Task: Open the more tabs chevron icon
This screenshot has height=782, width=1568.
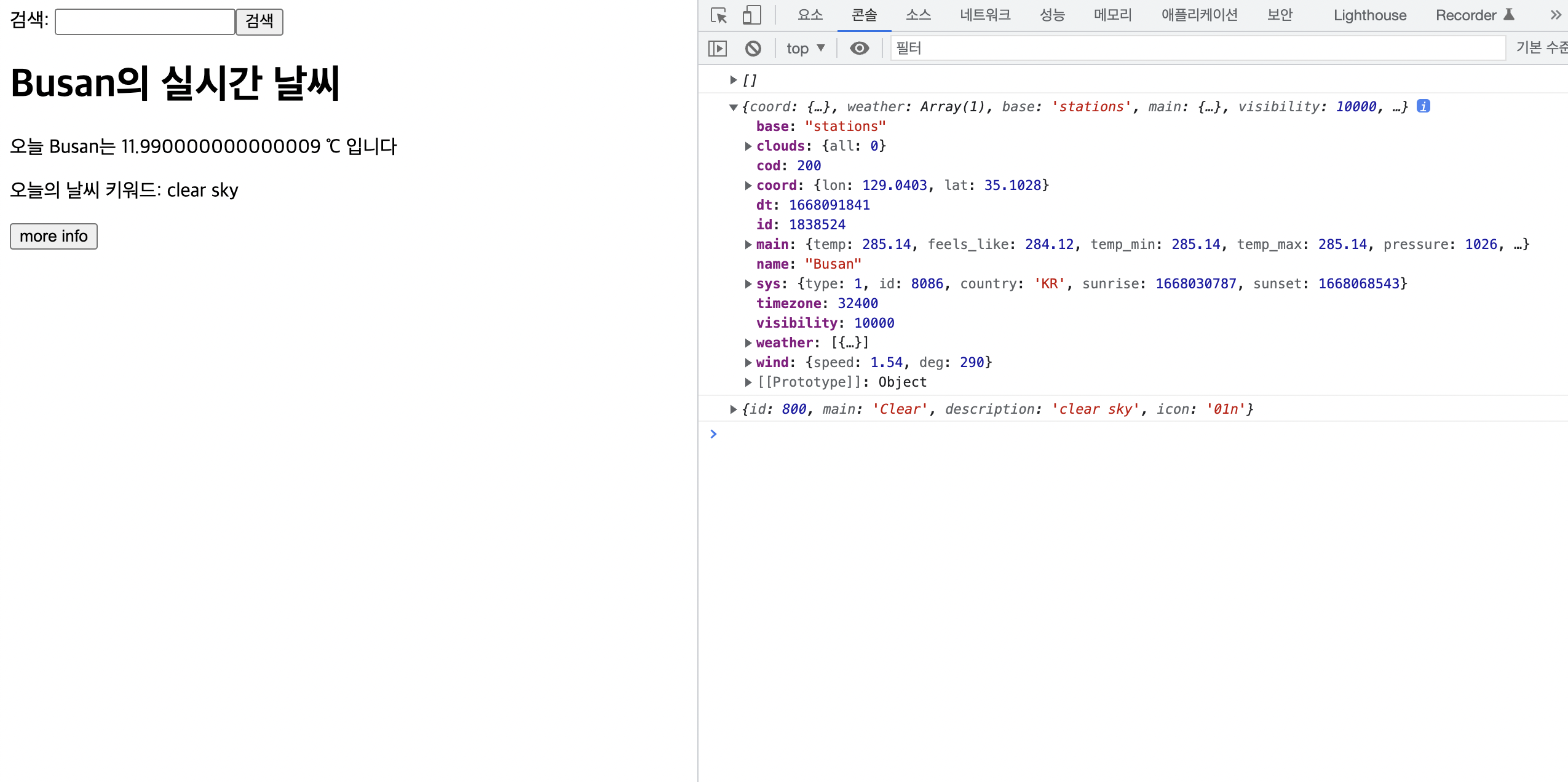Action: pos(1556,15)
